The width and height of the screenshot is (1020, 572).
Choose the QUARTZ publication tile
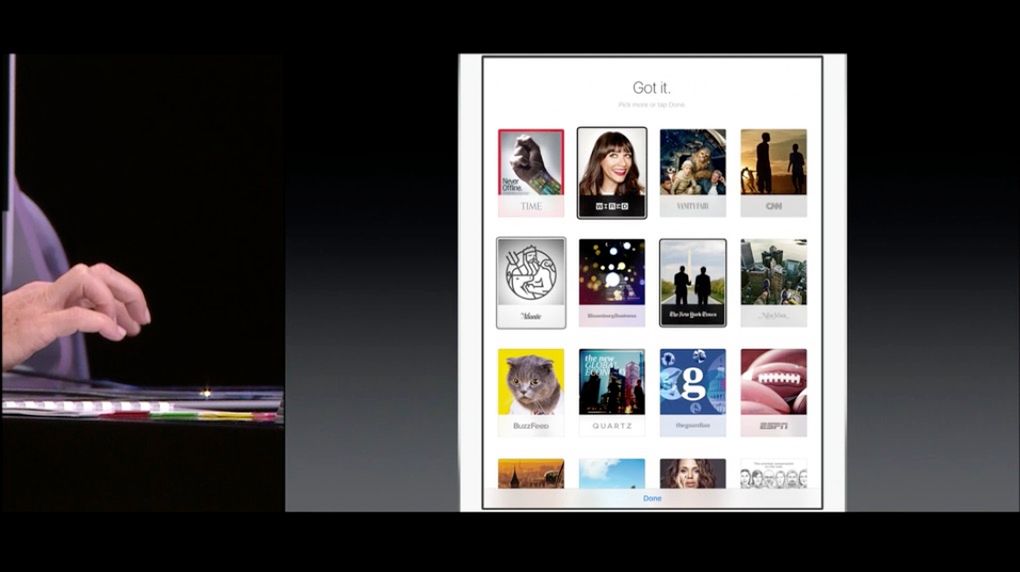click(x=611, y=392)
